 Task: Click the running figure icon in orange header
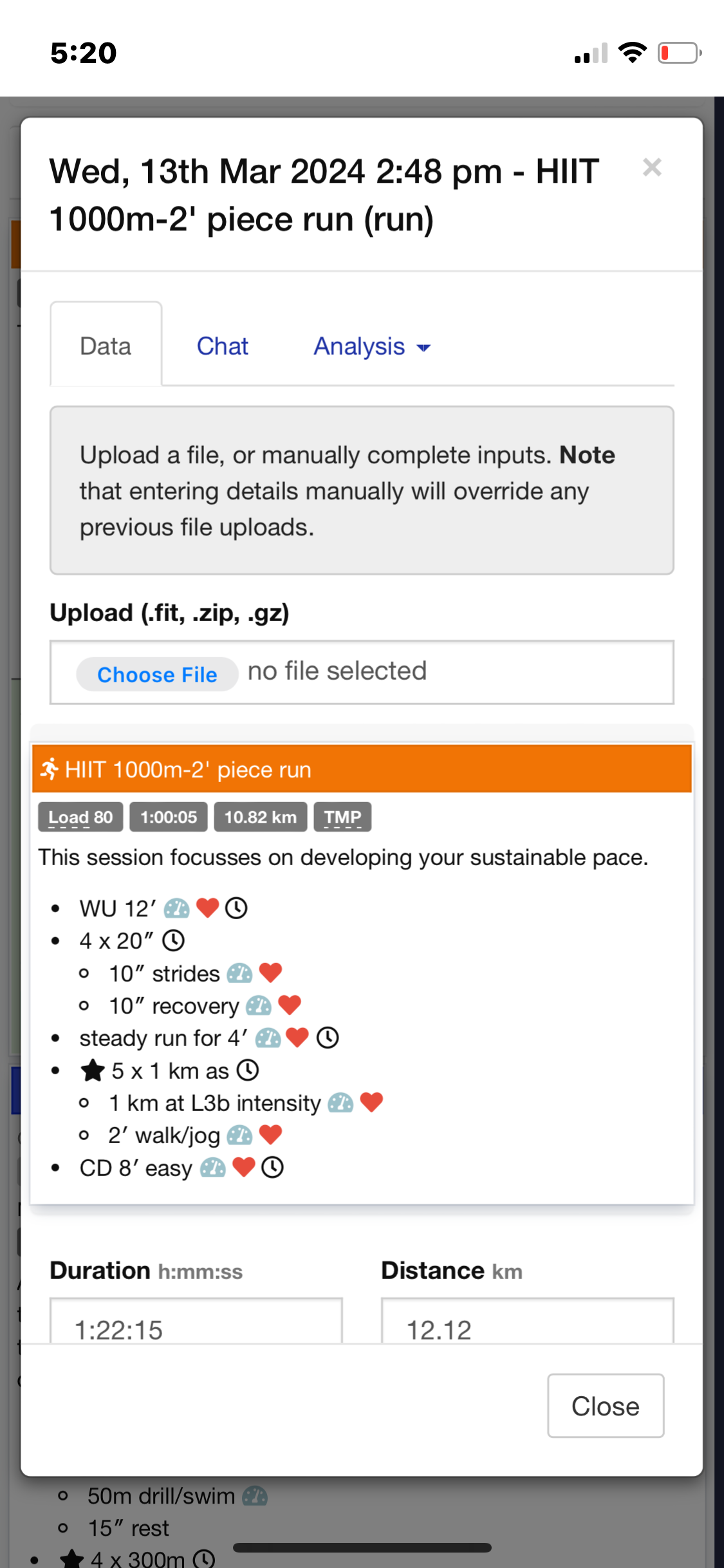(x=50, y=769)
